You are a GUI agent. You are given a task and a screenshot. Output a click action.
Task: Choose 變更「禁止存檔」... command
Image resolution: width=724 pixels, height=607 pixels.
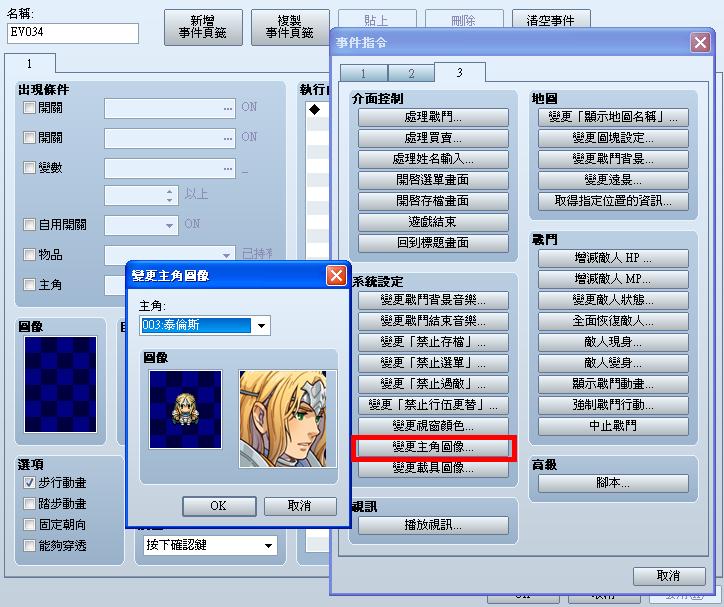coord(433,342)
